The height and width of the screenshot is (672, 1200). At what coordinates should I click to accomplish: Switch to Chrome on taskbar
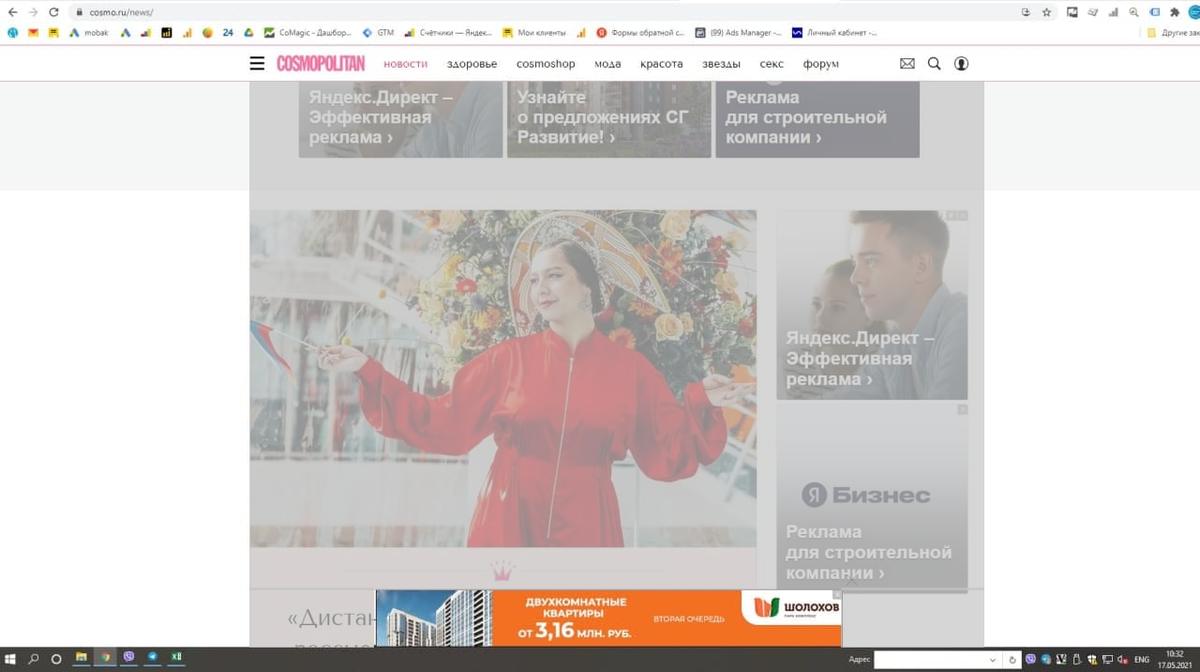pyautogui.click(x=105, y=658)
